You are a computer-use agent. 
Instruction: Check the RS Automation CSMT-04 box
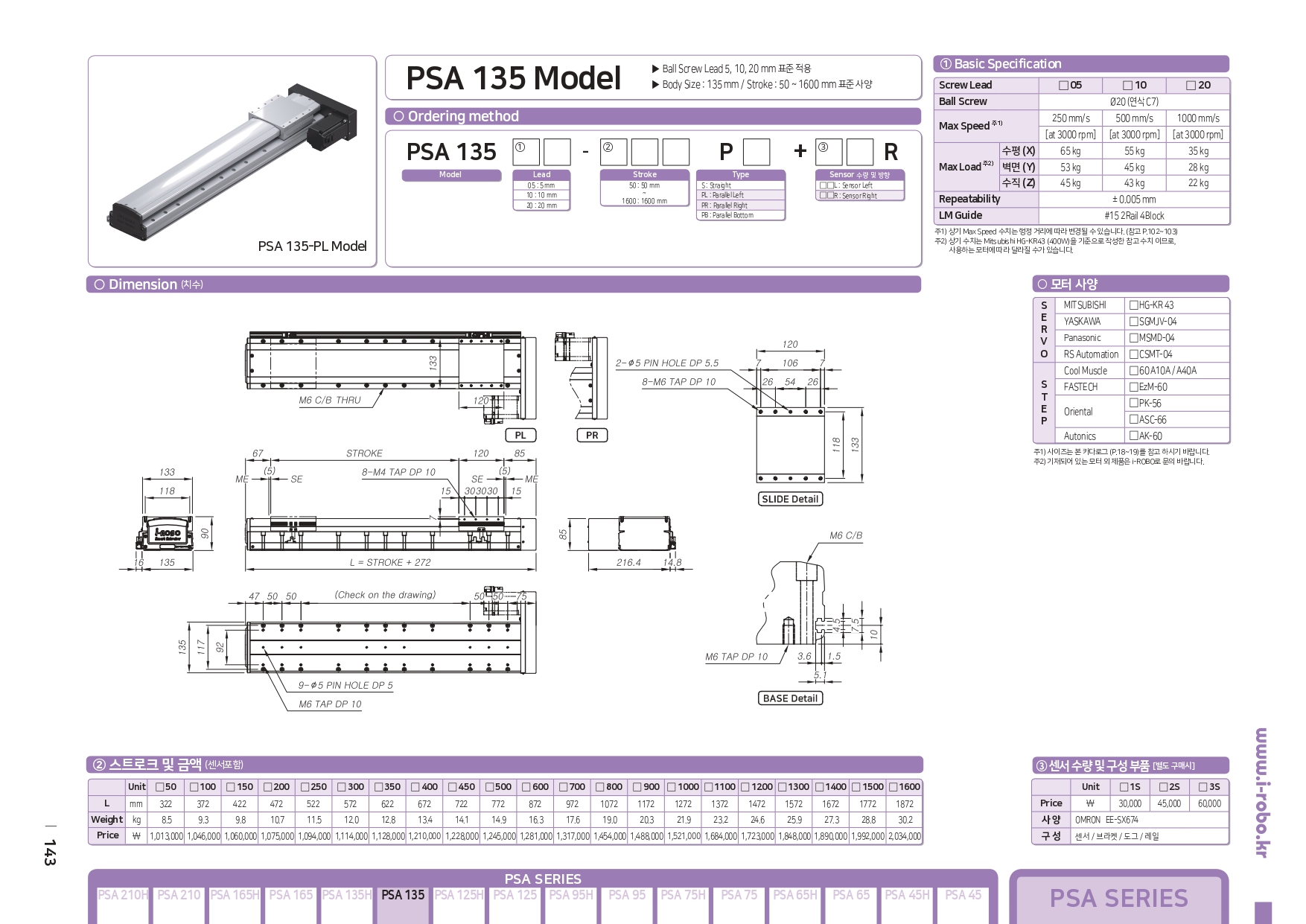(x=1134, y=354)
